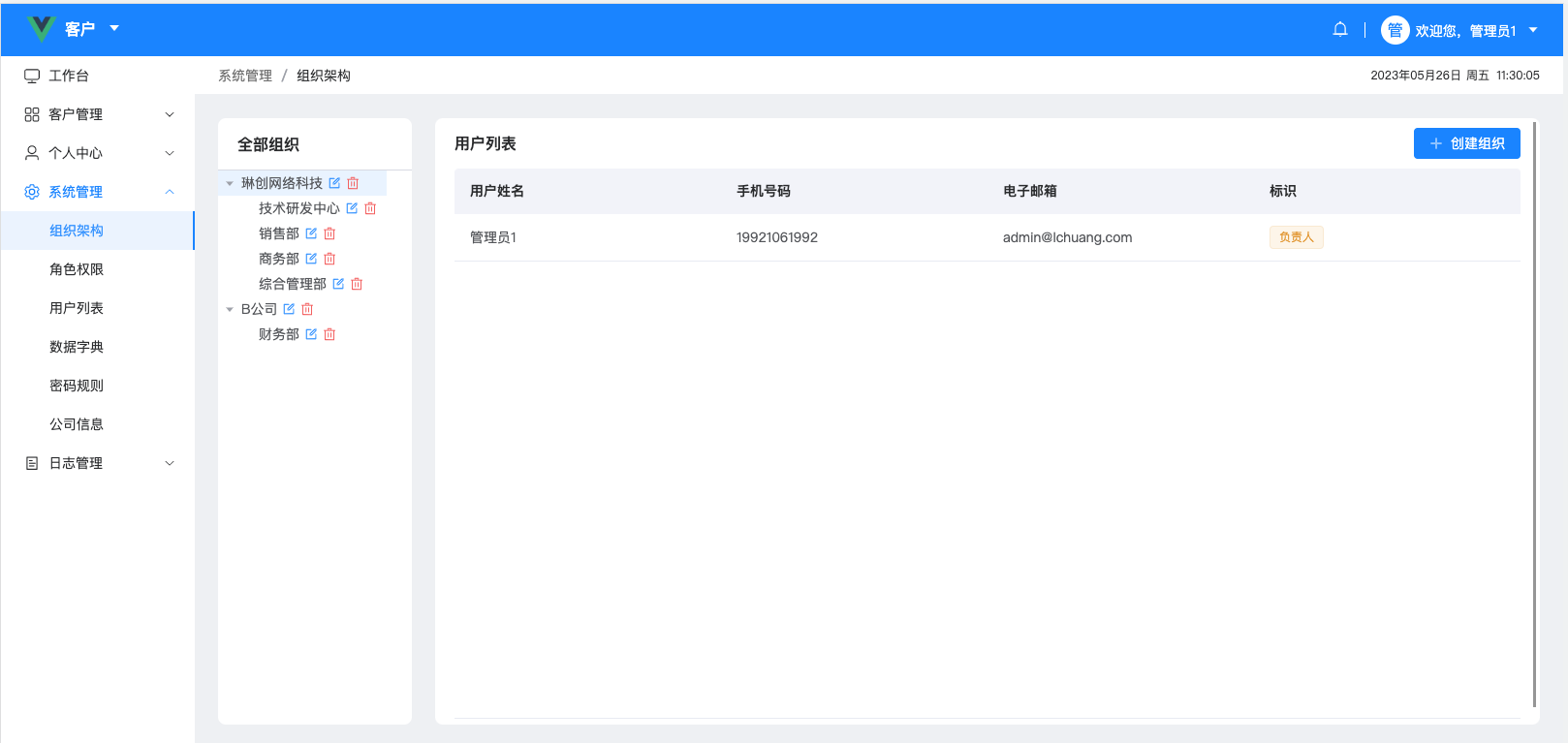The width and height of the screenshot is (1568, 743).
Task: Collapse 系统管理 menu chevron
Action: pyautogui.click(x=170, y=192)
